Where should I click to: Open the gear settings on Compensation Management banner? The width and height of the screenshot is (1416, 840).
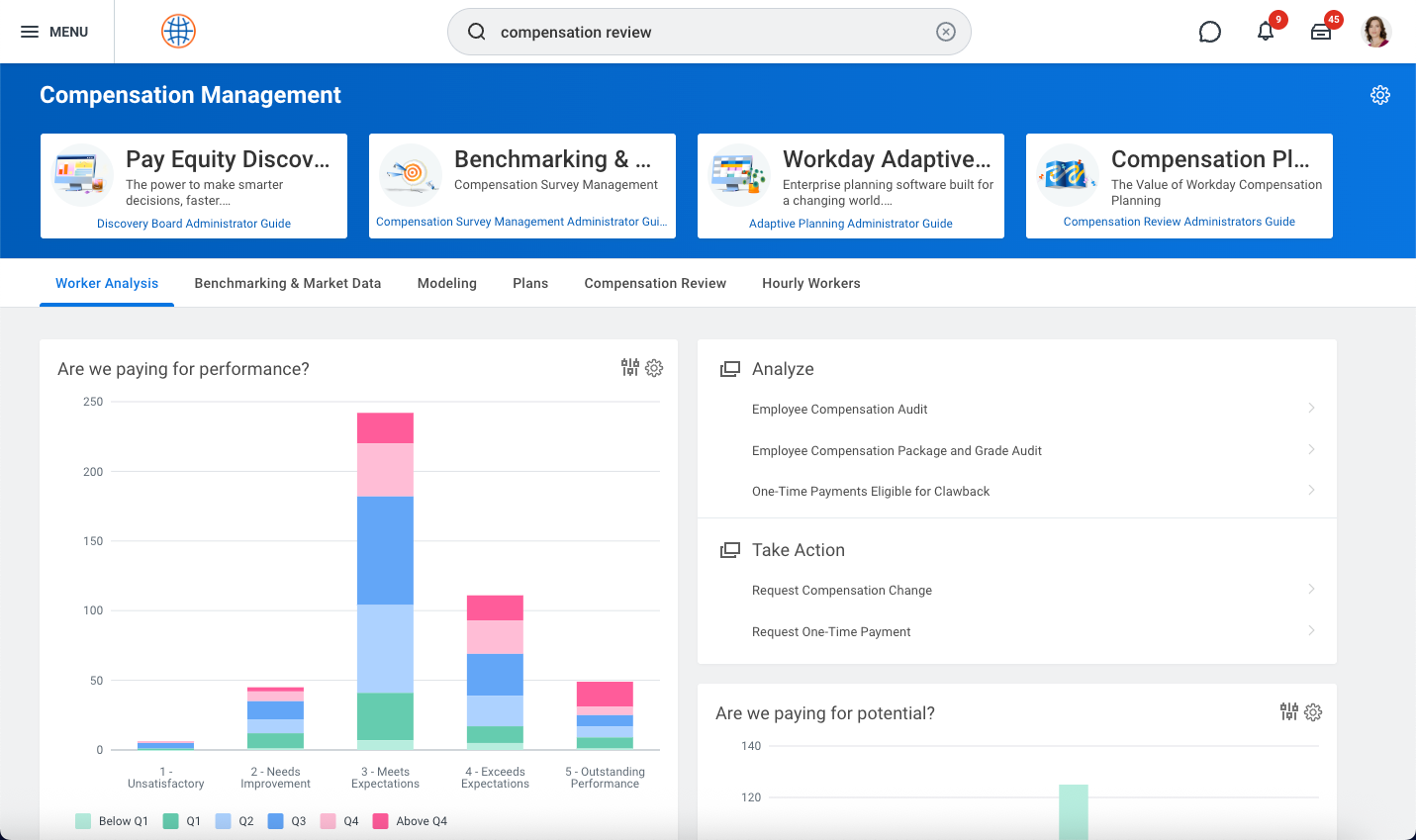tap(1380, 95)
